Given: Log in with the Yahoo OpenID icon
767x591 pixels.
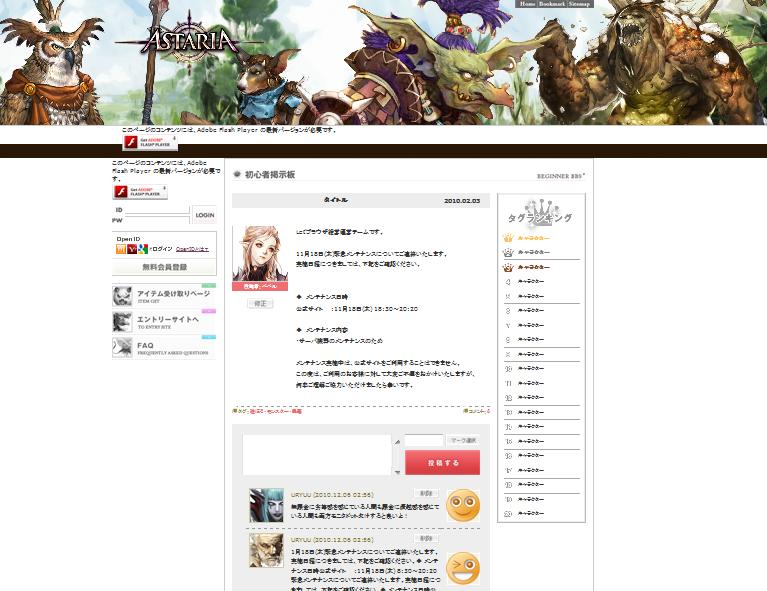Looking at the screenshot, I should 132,249.
